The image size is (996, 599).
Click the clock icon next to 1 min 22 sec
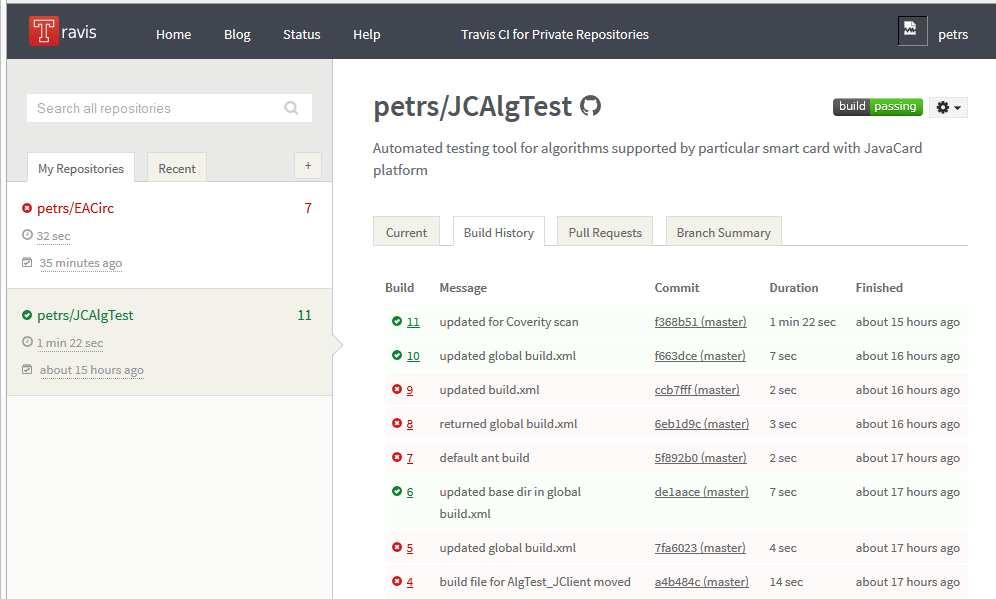point(27,342)
